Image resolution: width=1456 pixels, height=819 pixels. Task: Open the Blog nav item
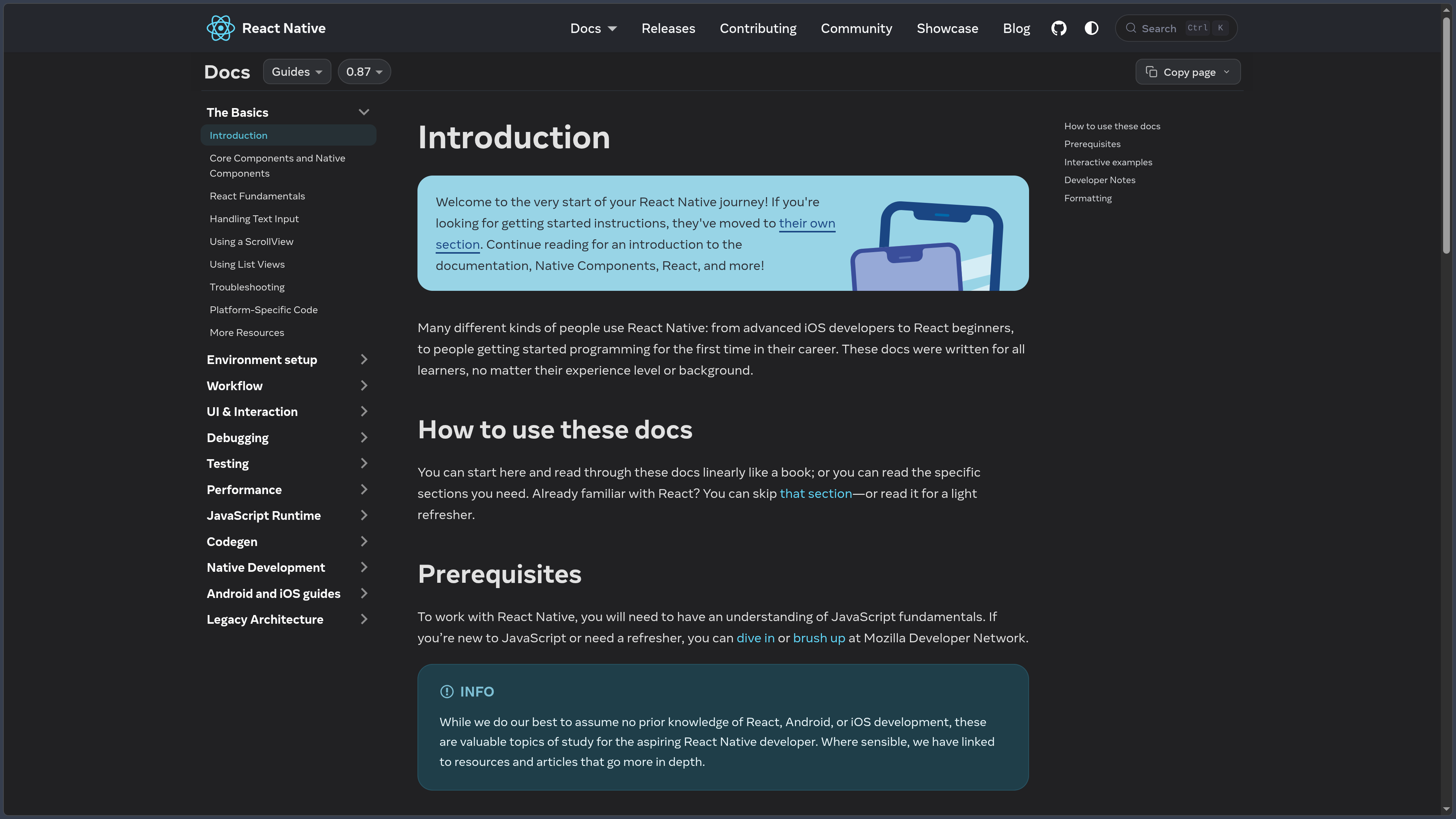pos(1016,28)
